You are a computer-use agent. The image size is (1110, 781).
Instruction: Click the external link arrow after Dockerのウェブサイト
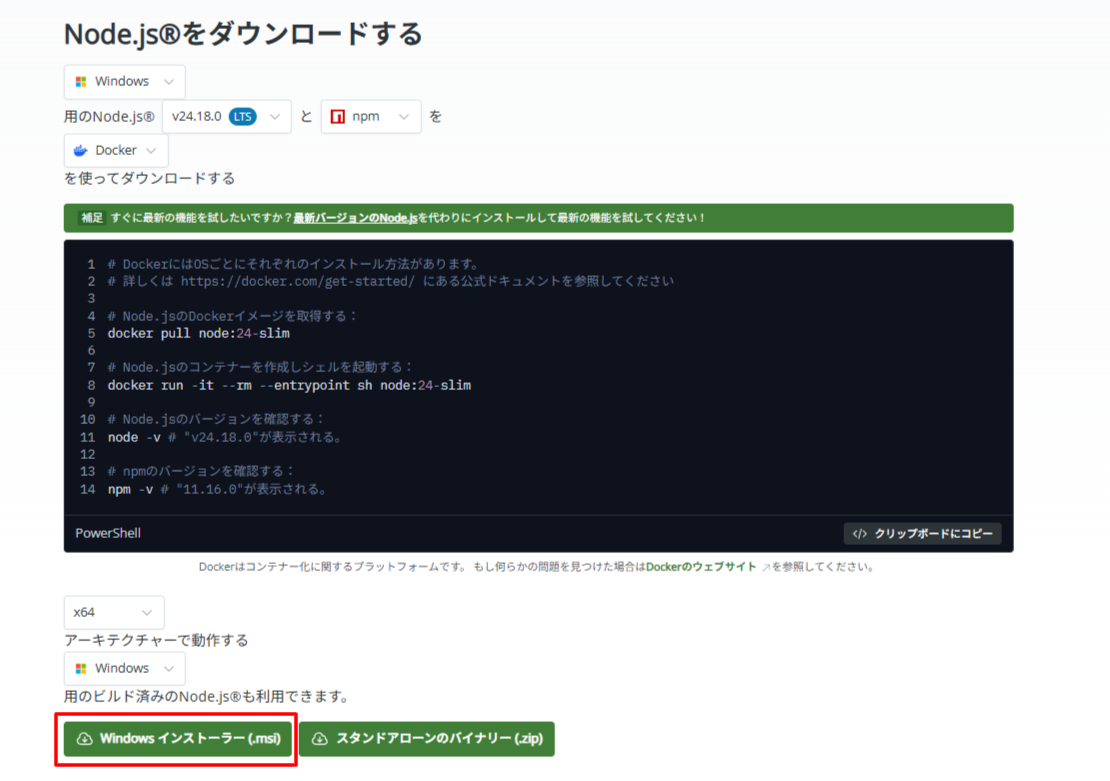pos(765,567)
